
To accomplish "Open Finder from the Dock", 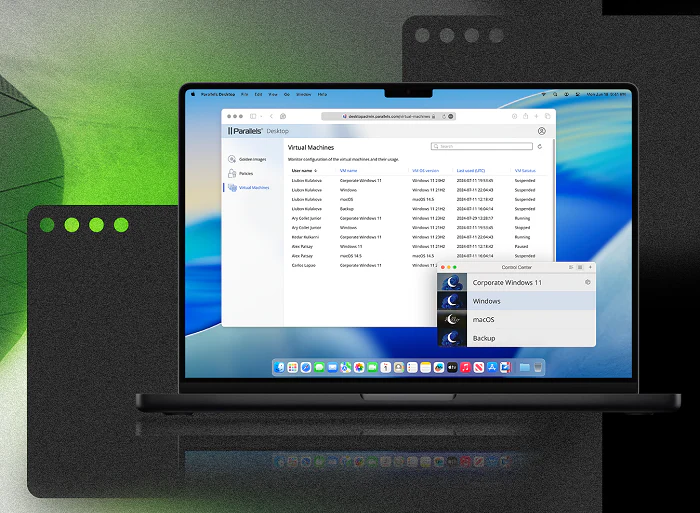I will [279, 367].
